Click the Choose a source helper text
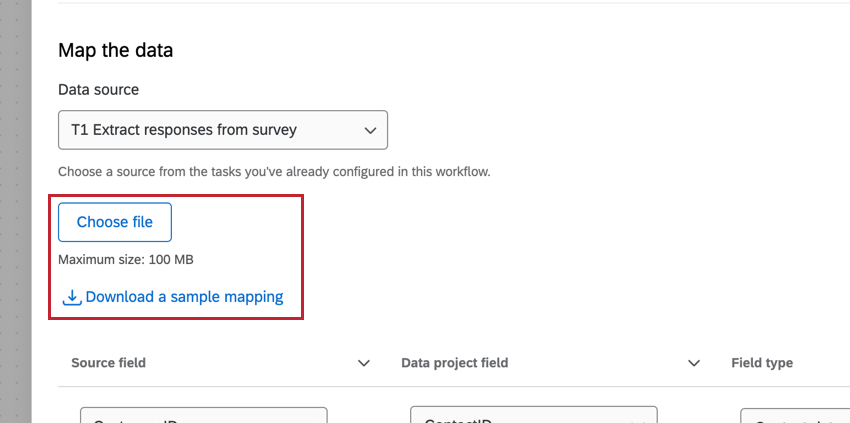Viewport: 850px width, 423px height. point(273,172)
